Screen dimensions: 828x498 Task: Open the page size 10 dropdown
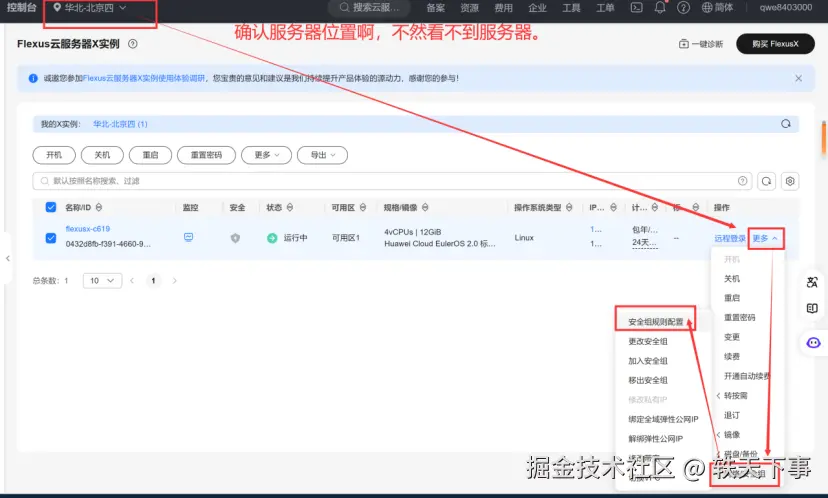point(102,280)
